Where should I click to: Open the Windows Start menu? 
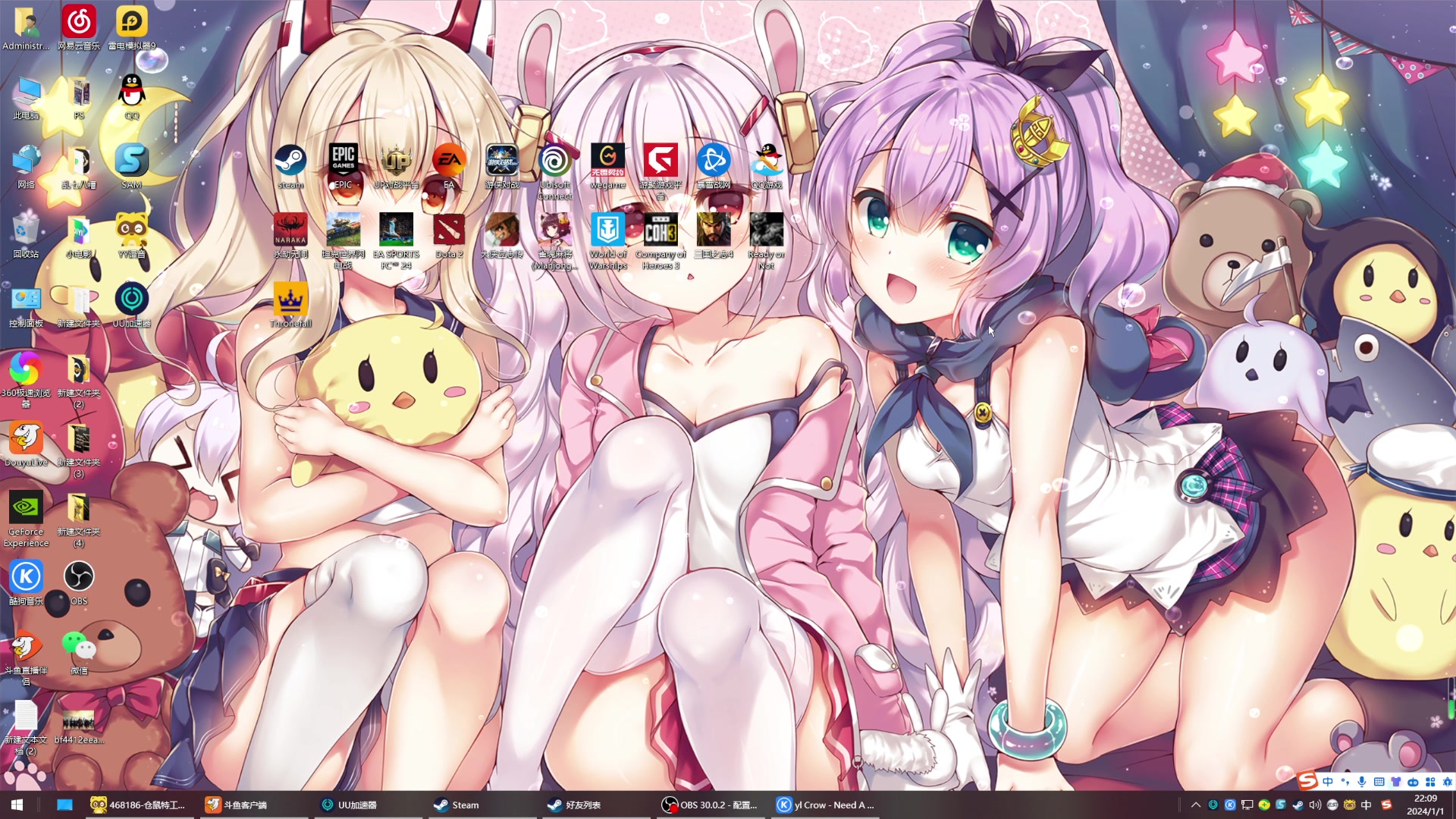(x=17, y=805)
